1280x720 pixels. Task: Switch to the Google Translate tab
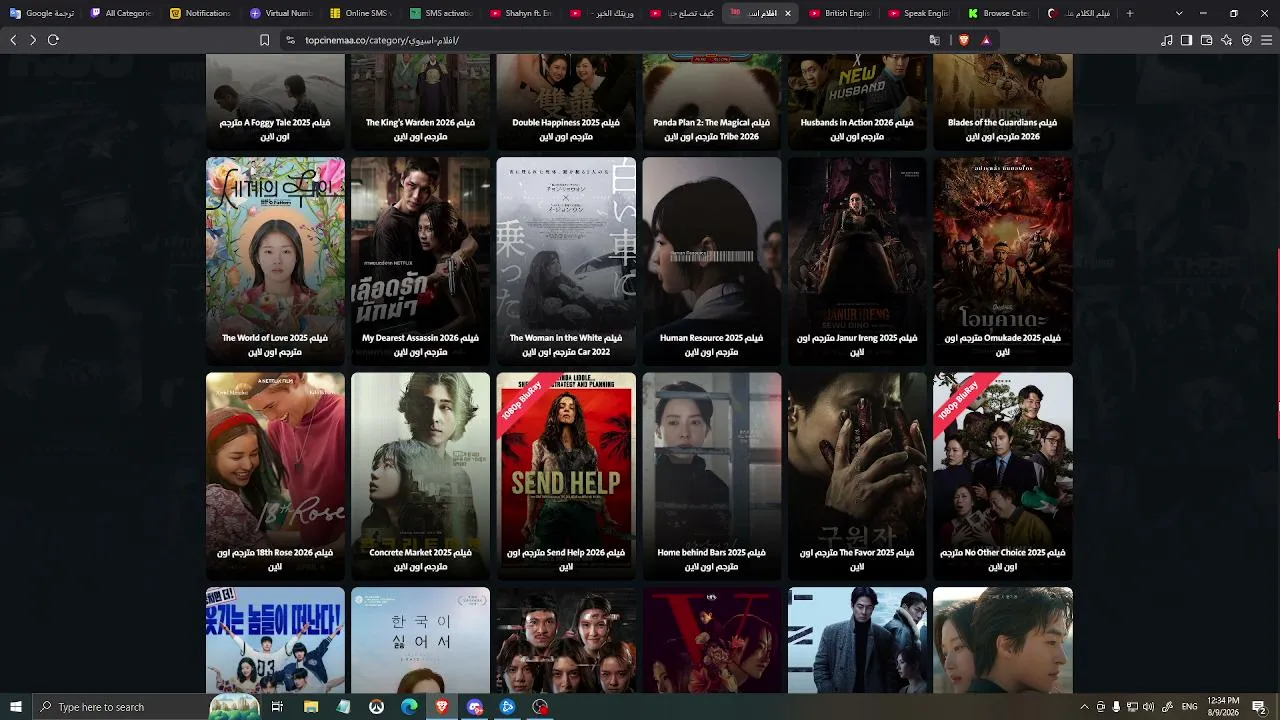pos(42,13)
